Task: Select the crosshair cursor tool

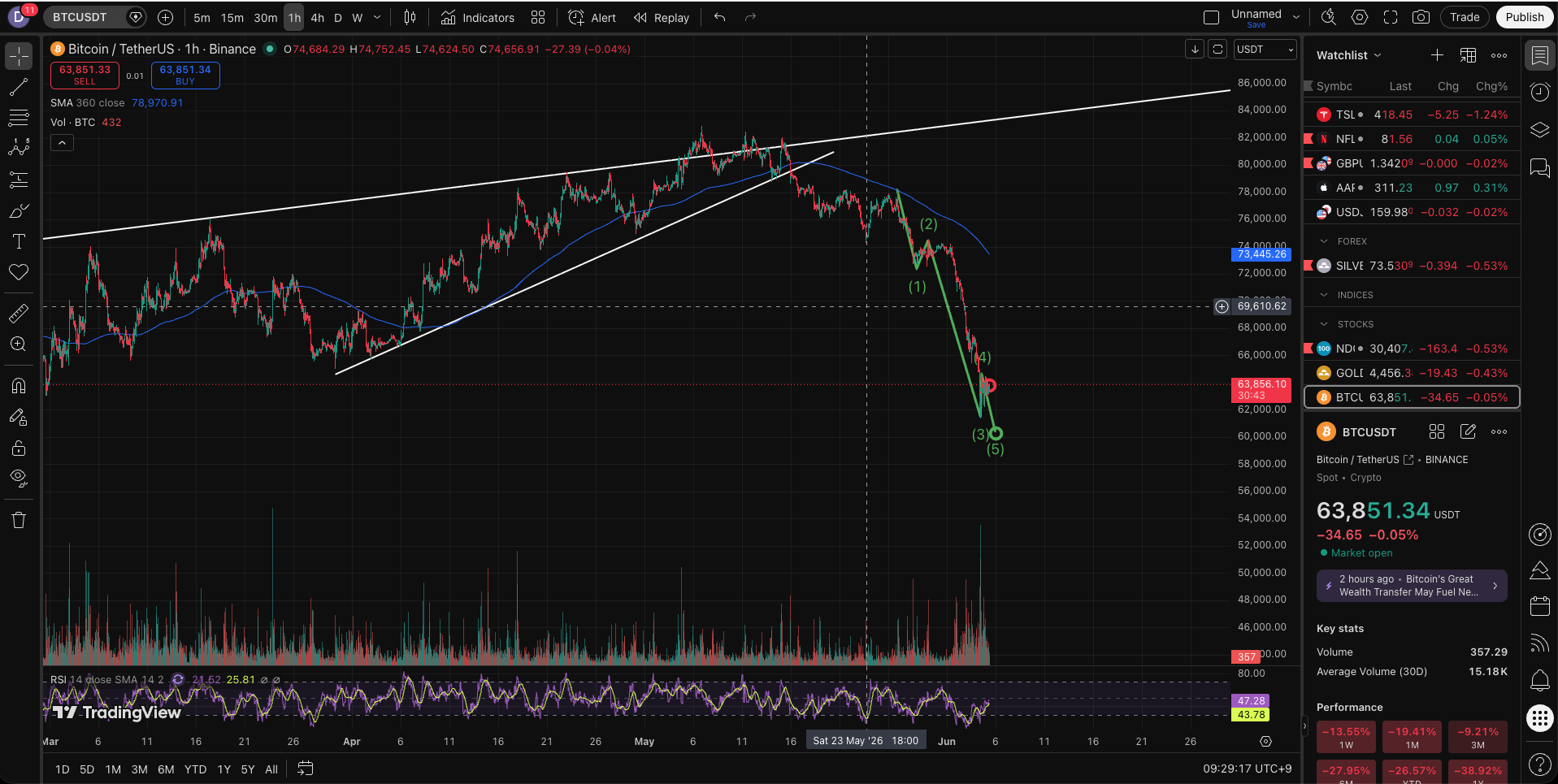Action: (19, 56)
